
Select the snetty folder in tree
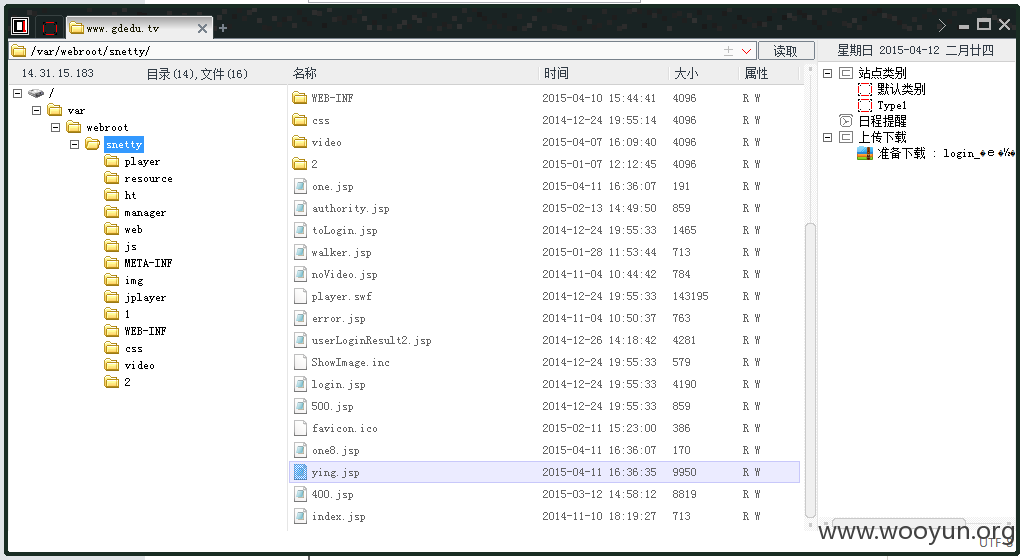click(x=123, y=144)
